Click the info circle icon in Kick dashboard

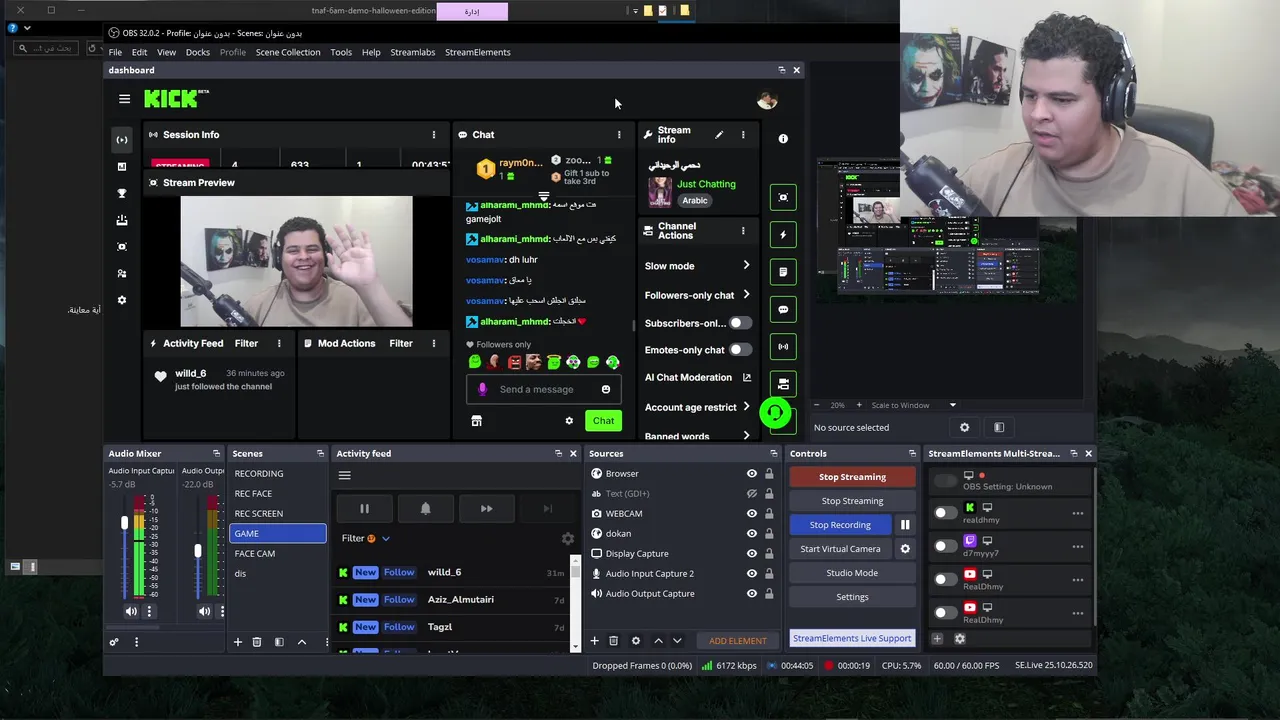[783, 139]
